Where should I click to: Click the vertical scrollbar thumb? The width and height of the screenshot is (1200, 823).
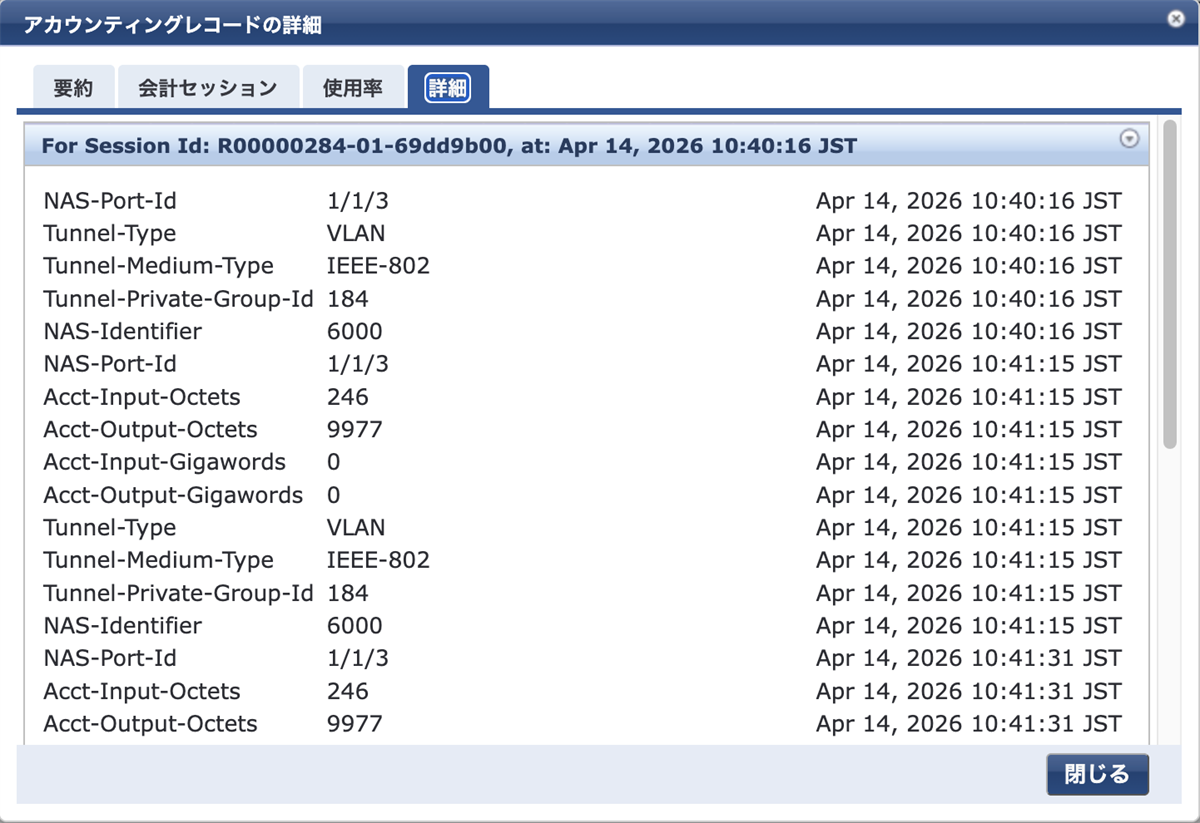pos(1169,285)
